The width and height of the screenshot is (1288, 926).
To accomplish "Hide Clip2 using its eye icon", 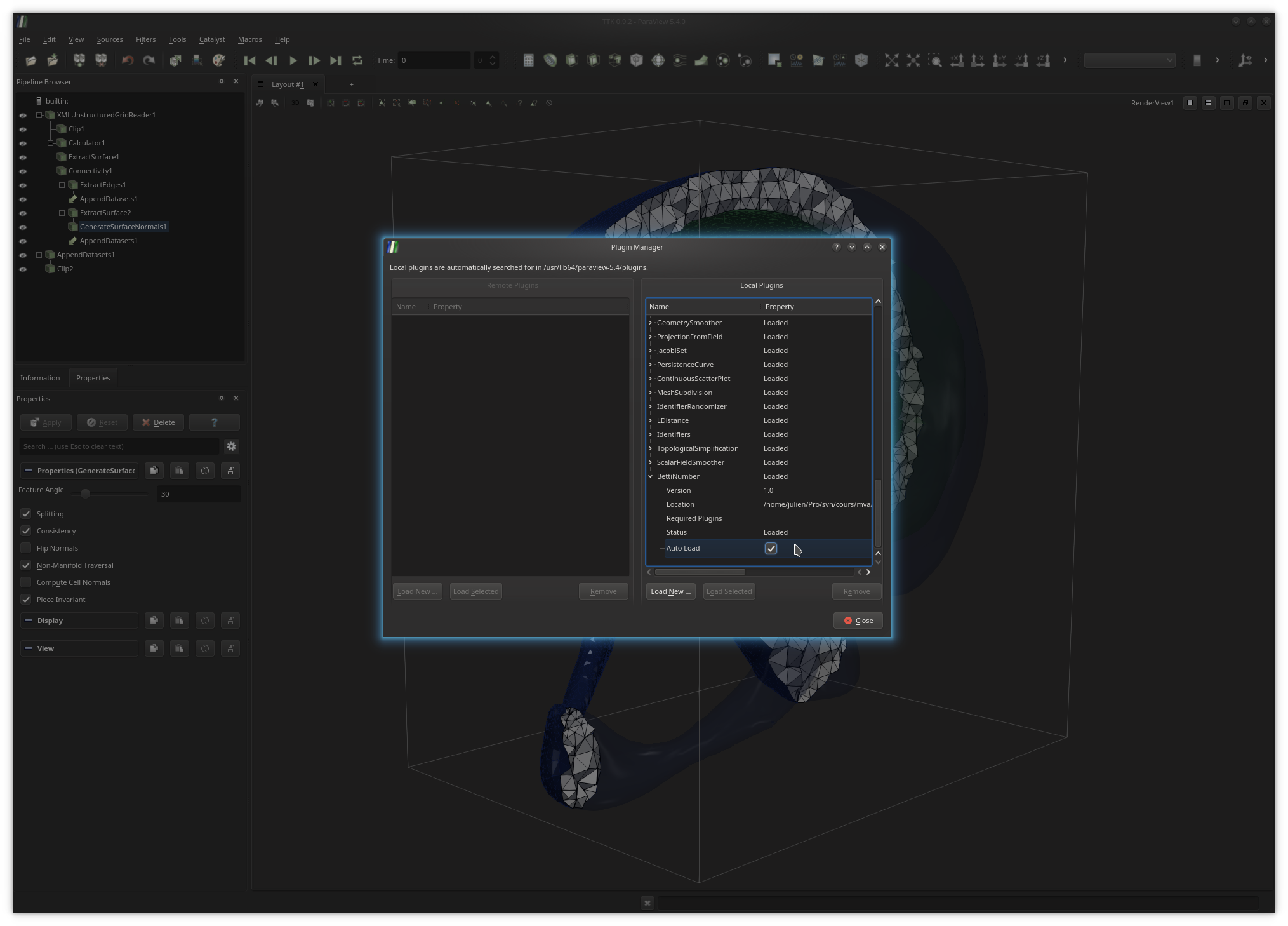I will [23, 269].
